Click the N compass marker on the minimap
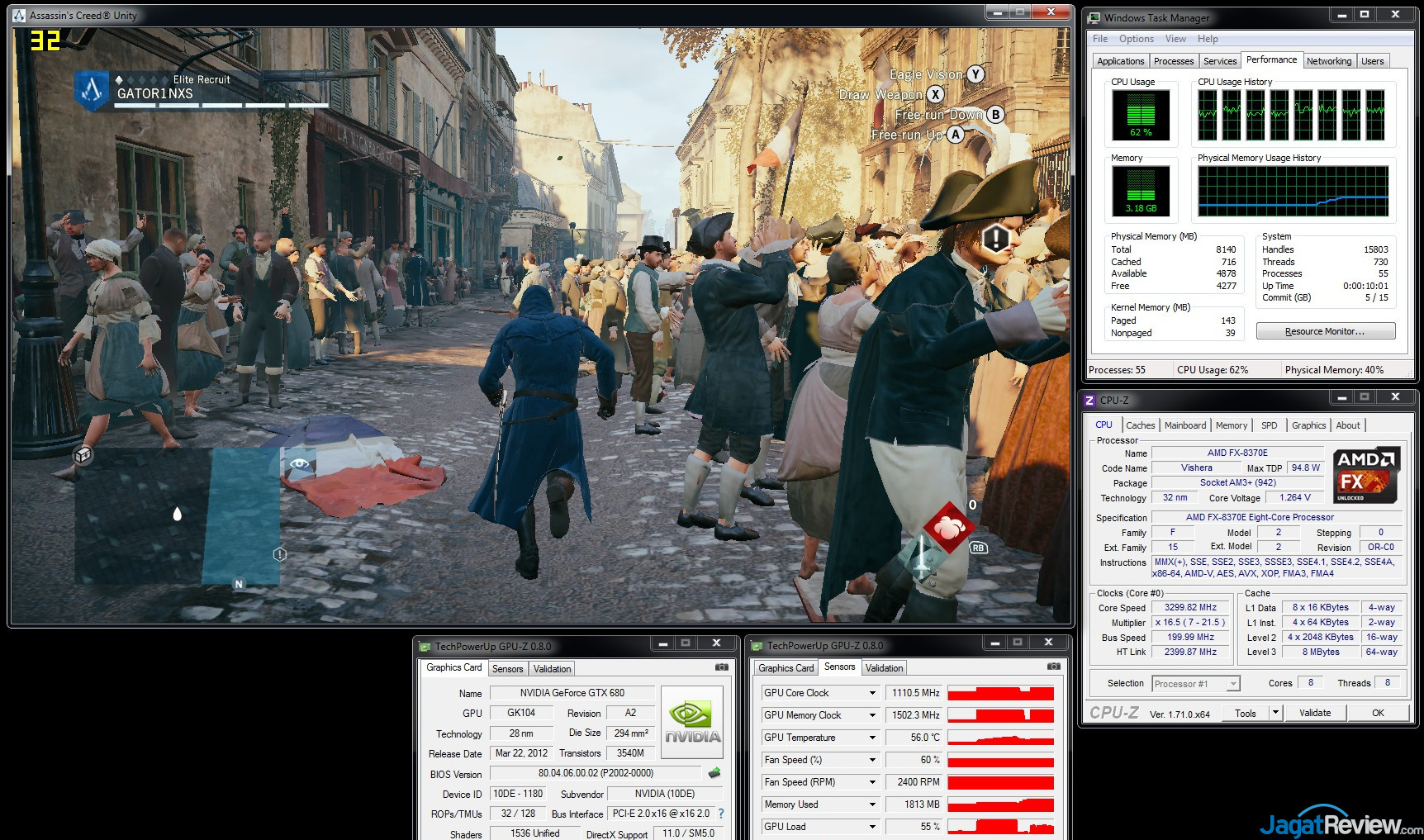This screenshot has height=840, width=1424. pyautogui.click(x=239, y=584)
